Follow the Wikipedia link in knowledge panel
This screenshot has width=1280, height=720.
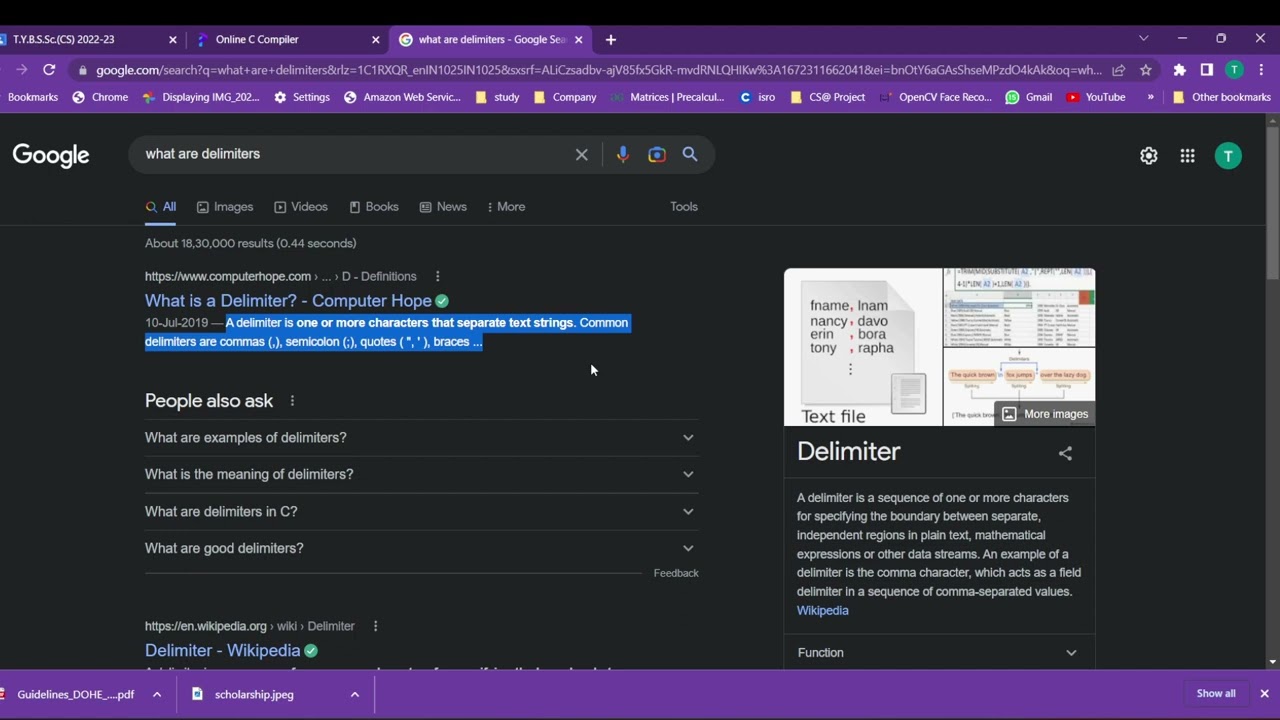point(823,611)
